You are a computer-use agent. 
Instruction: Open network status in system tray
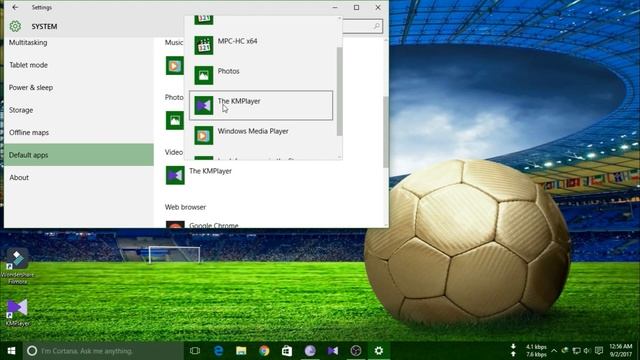pos(576,351)
